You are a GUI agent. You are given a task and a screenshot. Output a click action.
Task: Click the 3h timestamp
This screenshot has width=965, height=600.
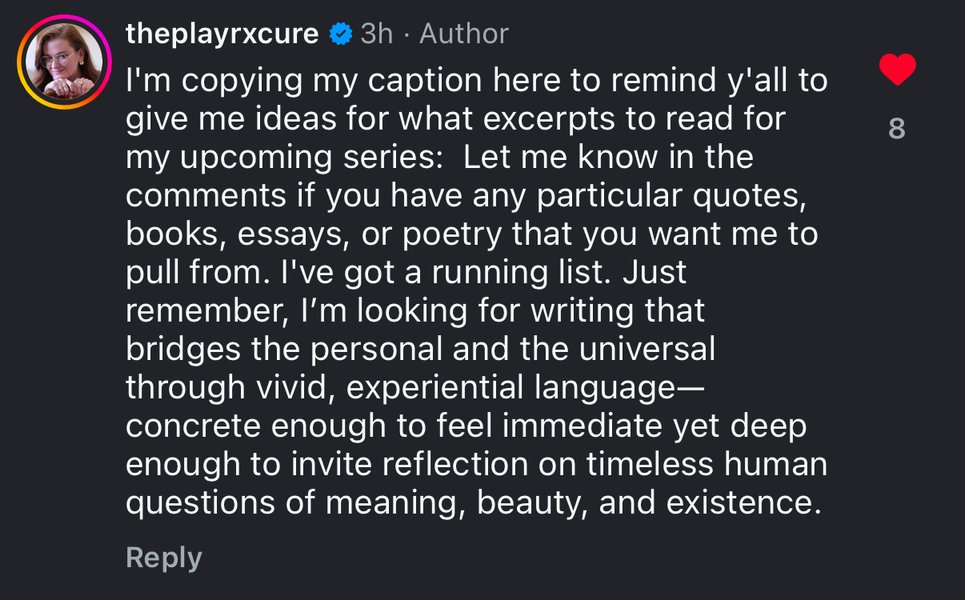[376, 34]
